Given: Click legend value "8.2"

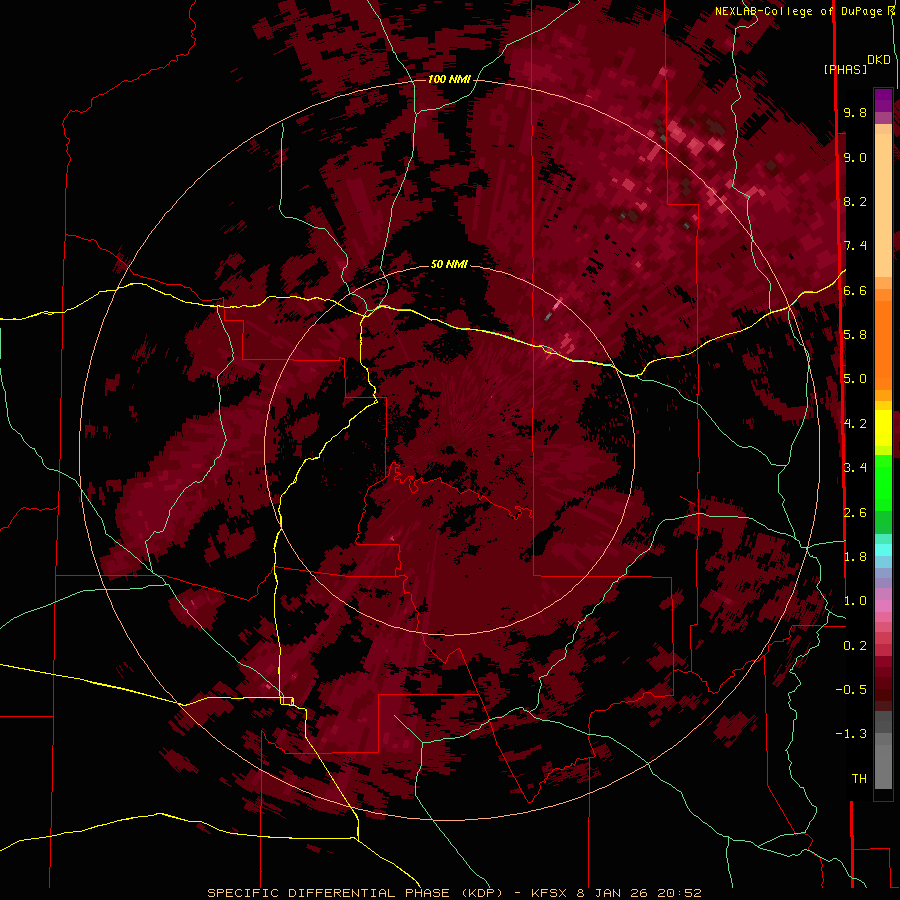Looking at the screenshot, I should (855, 201).
